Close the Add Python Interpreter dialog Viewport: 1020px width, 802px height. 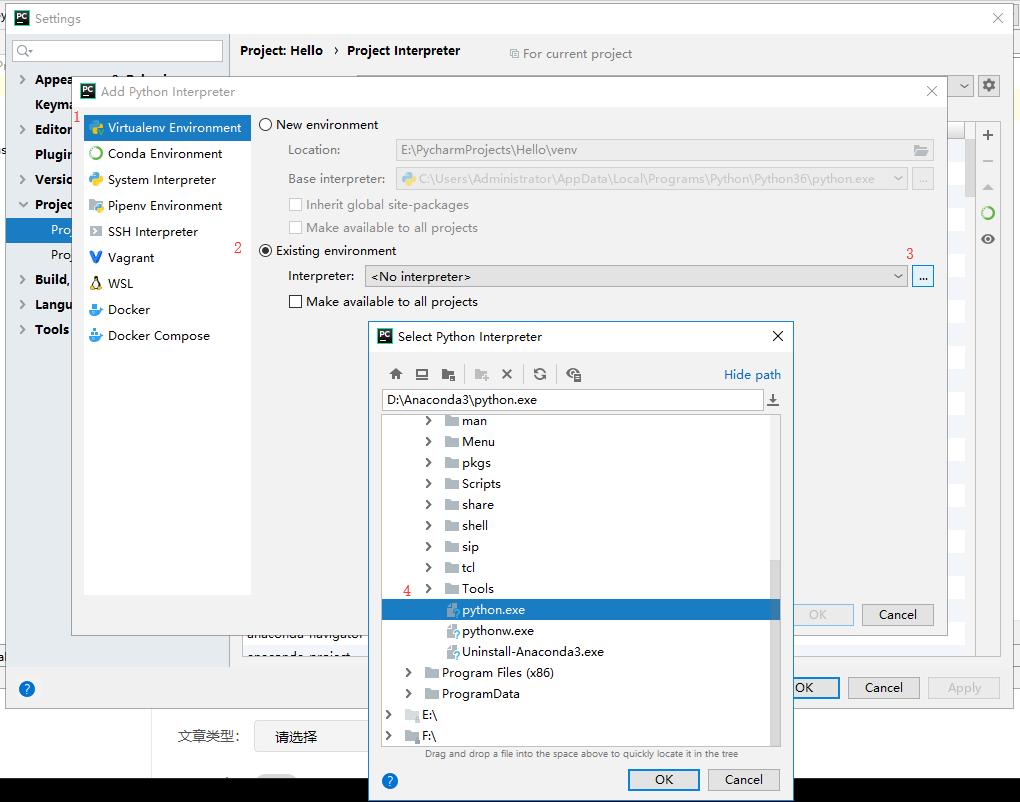932,92
